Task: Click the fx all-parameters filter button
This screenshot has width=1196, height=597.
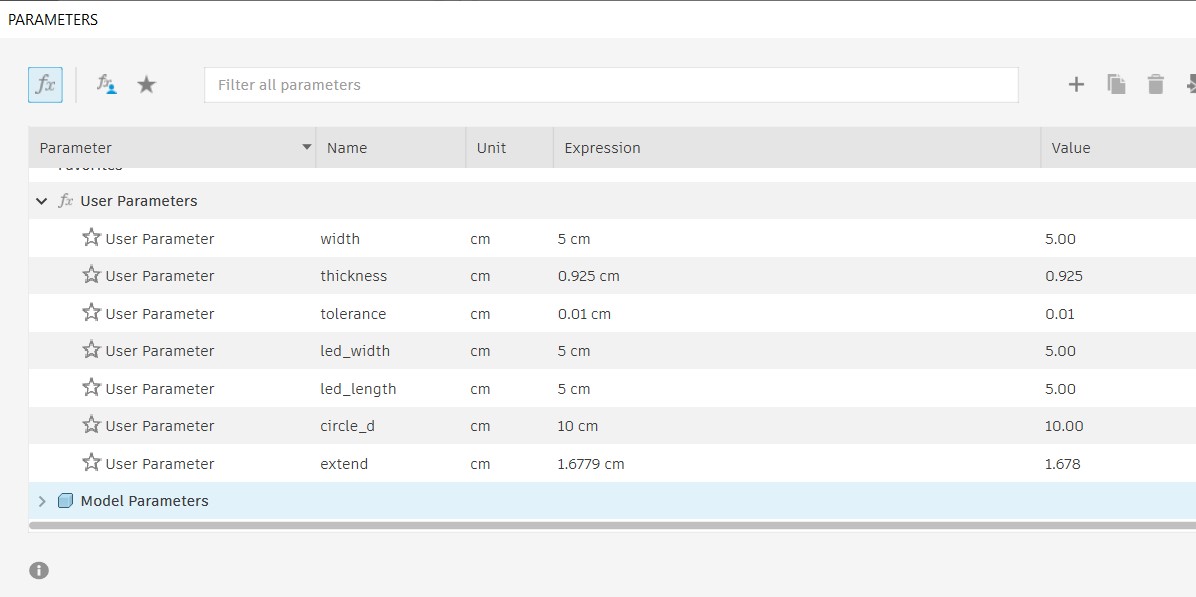Action: (45, 85)
